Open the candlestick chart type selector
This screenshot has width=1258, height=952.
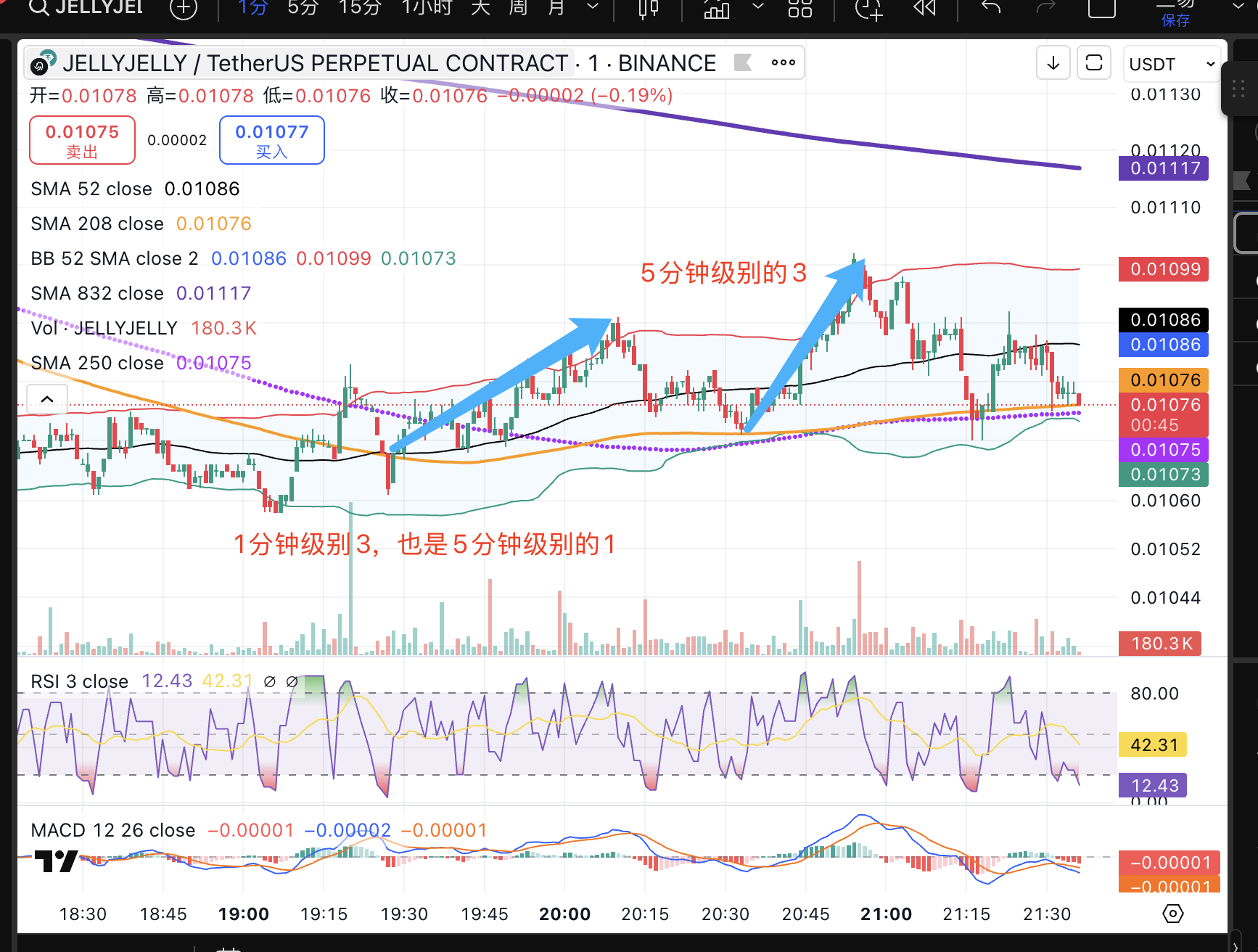648,9
